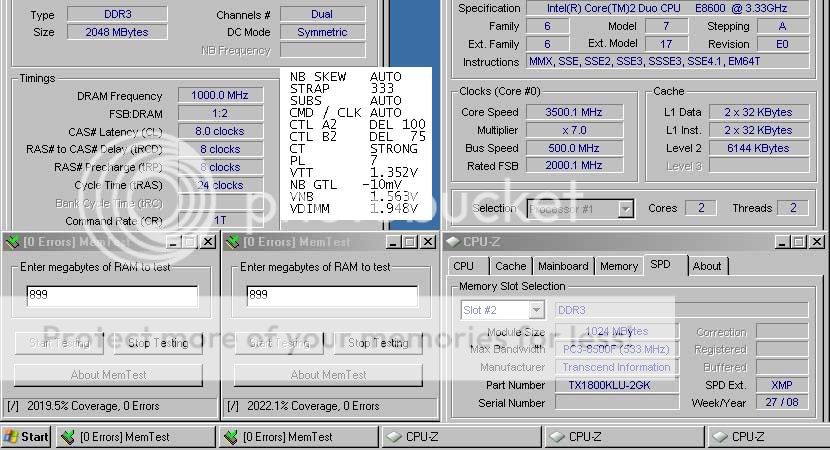Image resolution: width=830 pixels, height=450 pixels.
Task: Select the SPD tab
Action: [665, 265]
